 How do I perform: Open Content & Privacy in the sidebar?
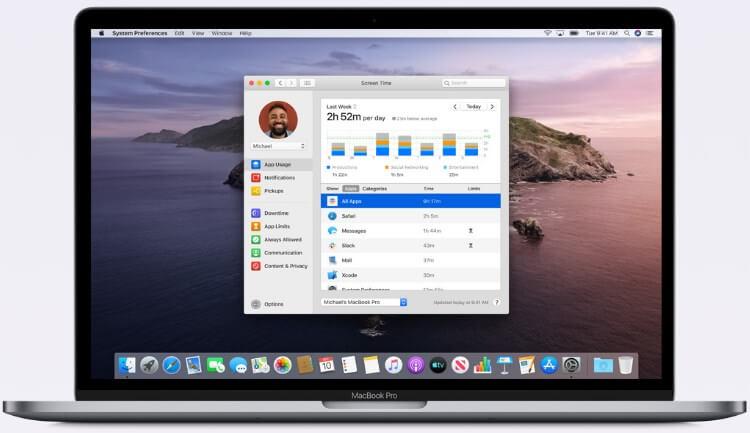coord(279,266)
